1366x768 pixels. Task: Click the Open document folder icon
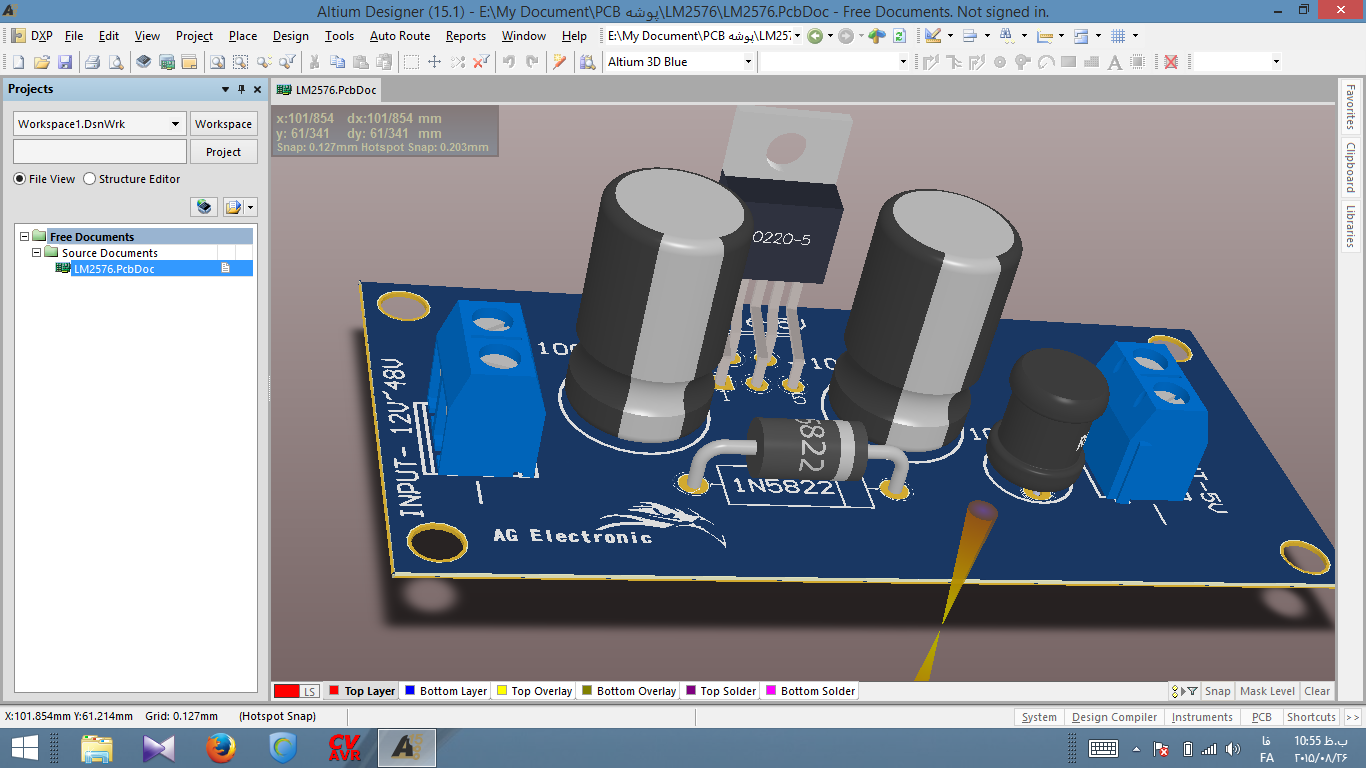[42, 62]
